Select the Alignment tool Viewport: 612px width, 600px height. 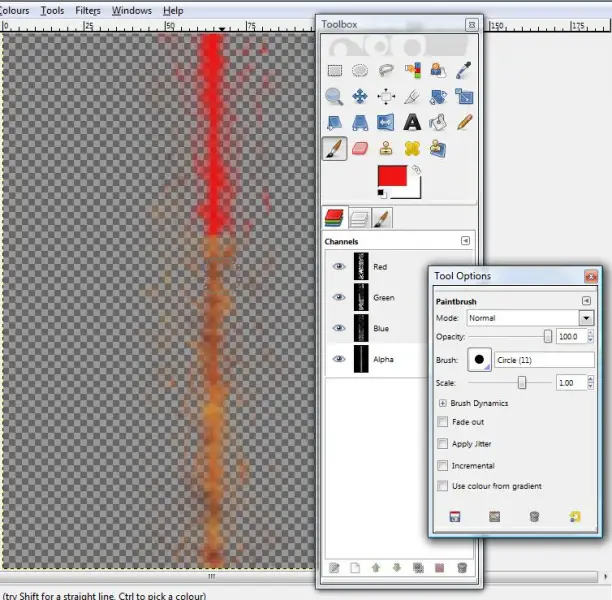pyautogui.click(x=386, y=96)
